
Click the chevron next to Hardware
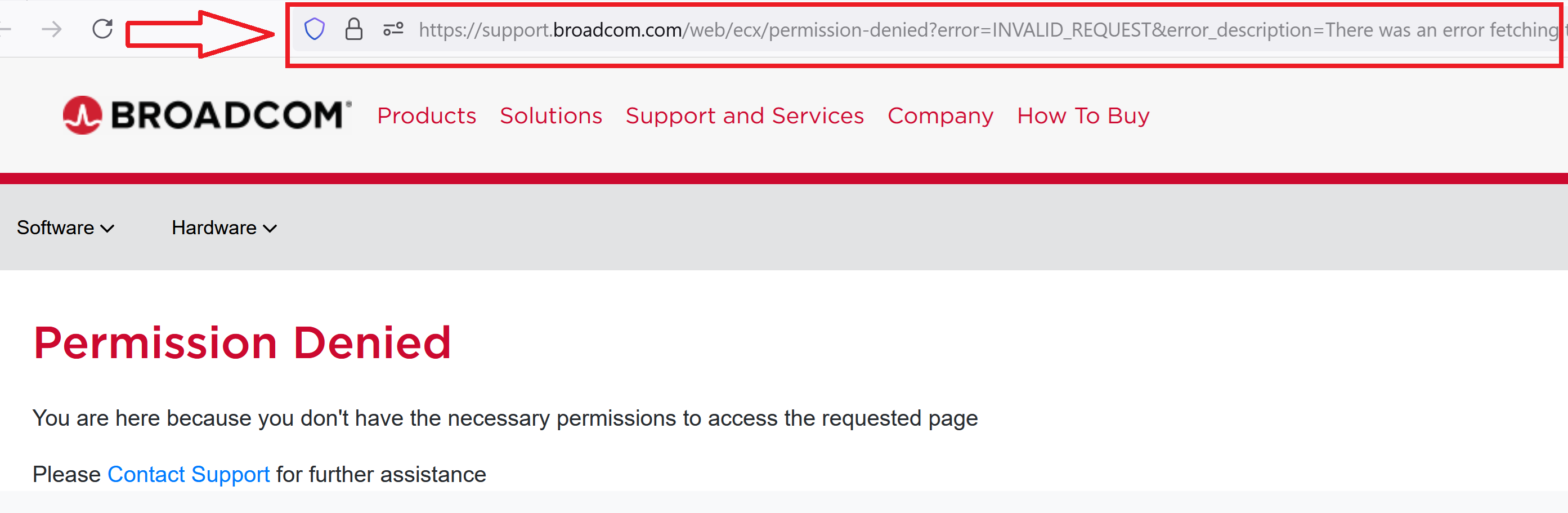[x=270, y=229]
